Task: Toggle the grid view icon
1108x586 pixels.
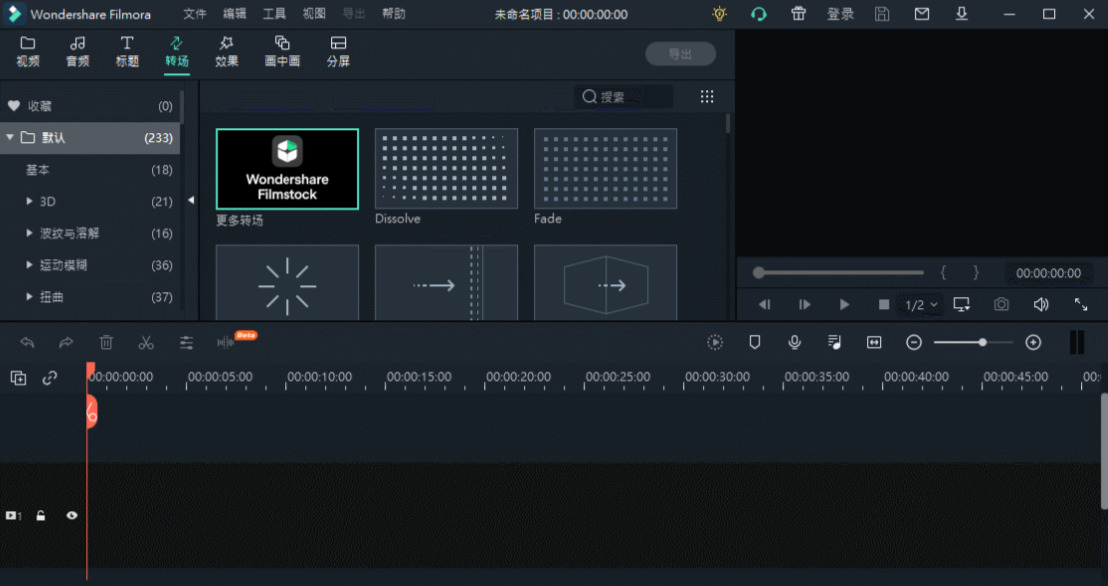Action: point(707,97)
